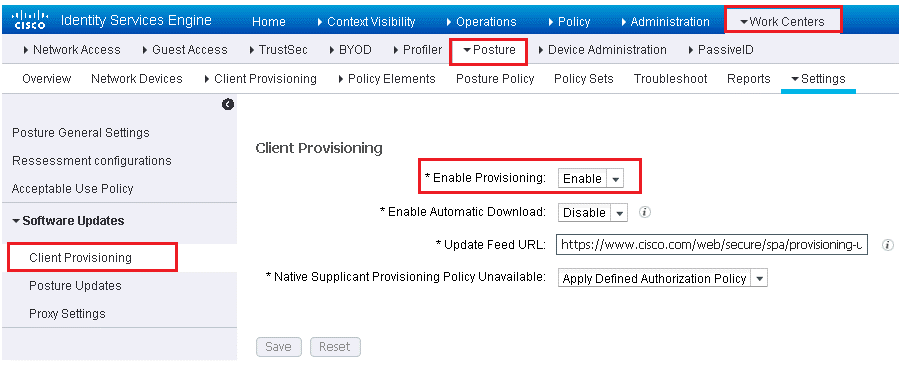Click the Reset button
900x368 pixels.
335,347
